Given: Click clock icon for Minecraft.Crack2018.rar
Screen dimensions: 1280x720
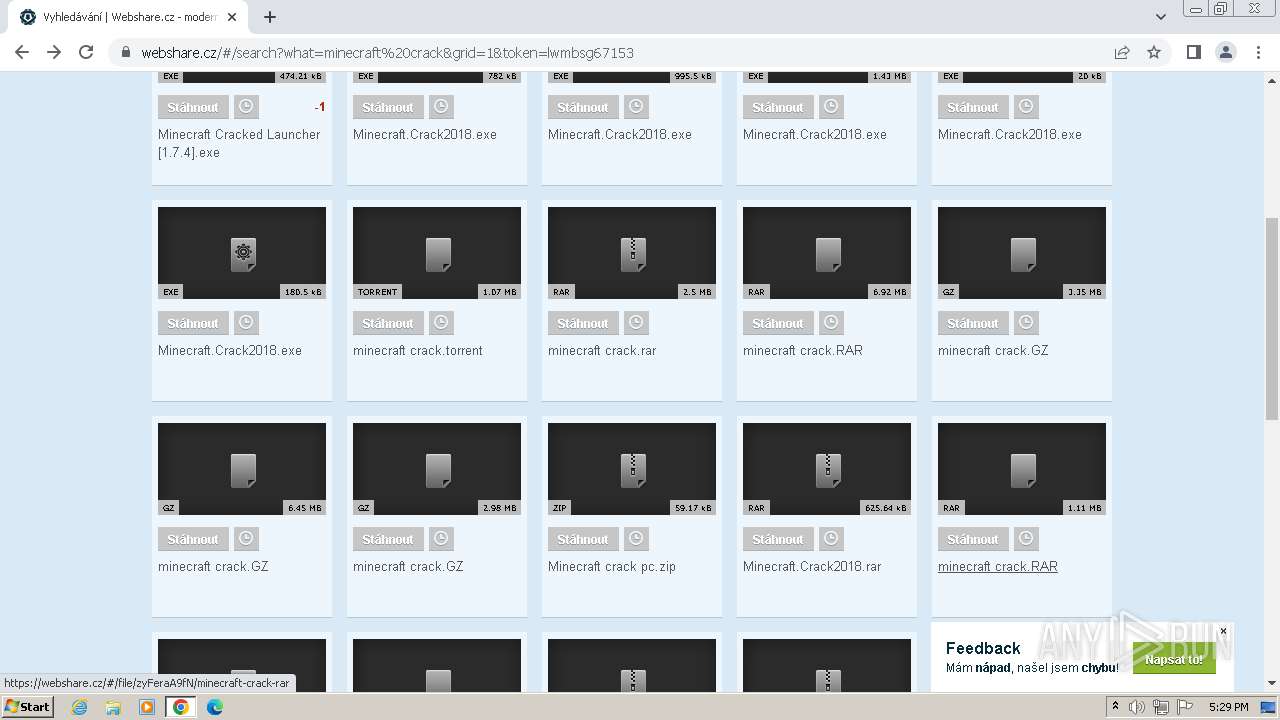Looking at the screenshot, I should tap(831, 539).
